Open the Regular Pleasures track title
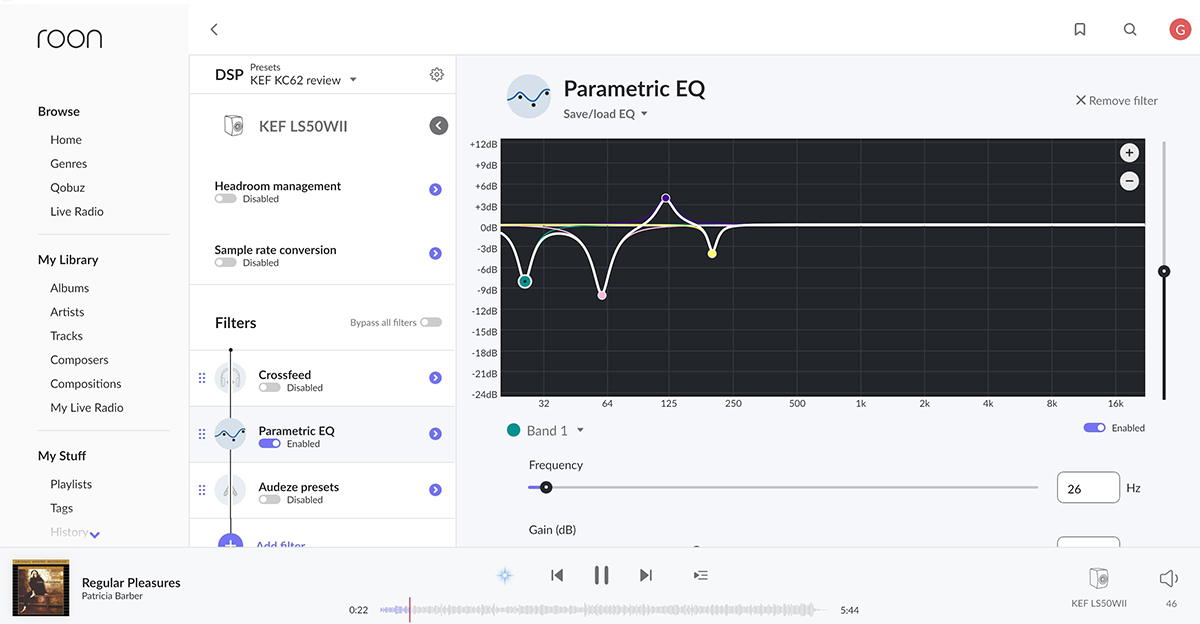This screenshot has width=1200, height=624. click(131, 583)
